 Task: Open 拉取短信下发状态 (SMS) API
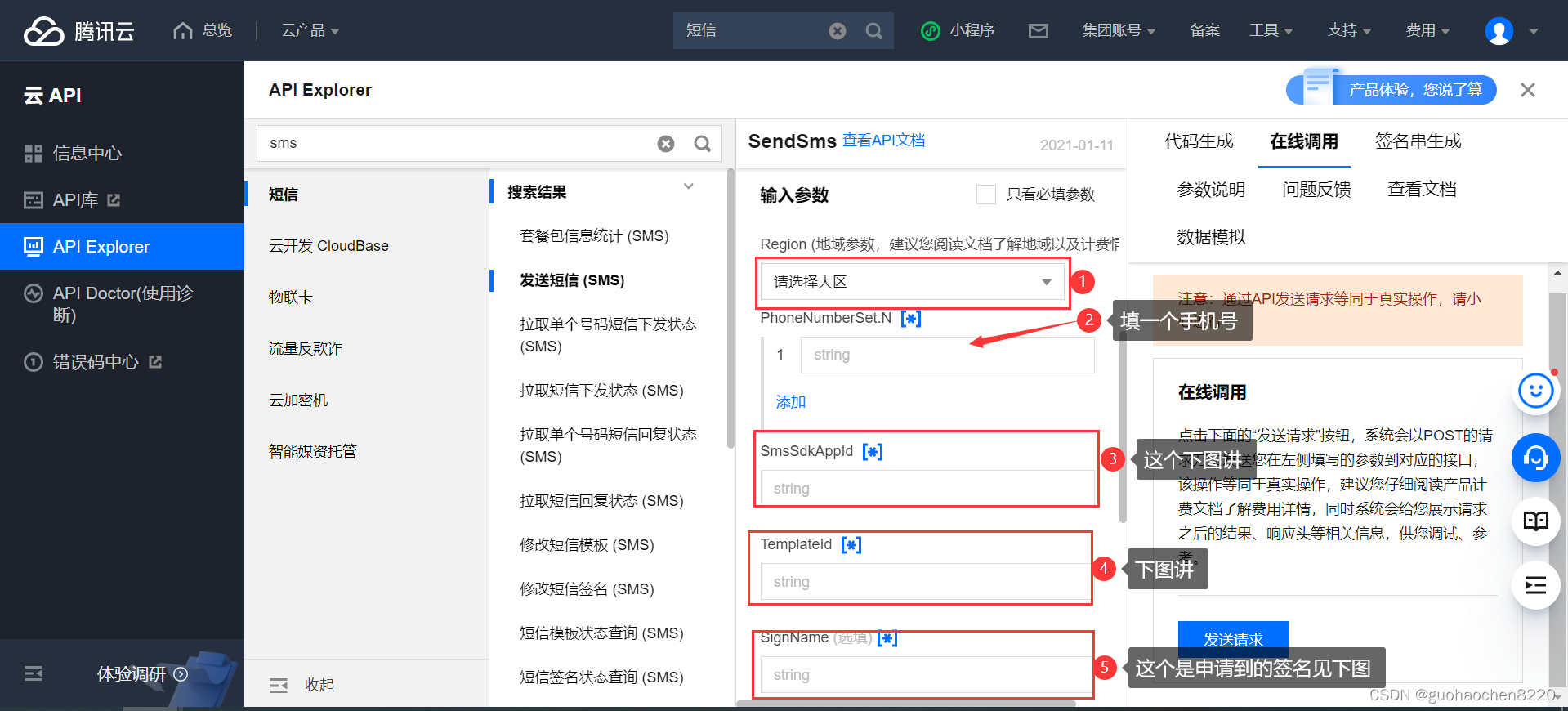602,391
